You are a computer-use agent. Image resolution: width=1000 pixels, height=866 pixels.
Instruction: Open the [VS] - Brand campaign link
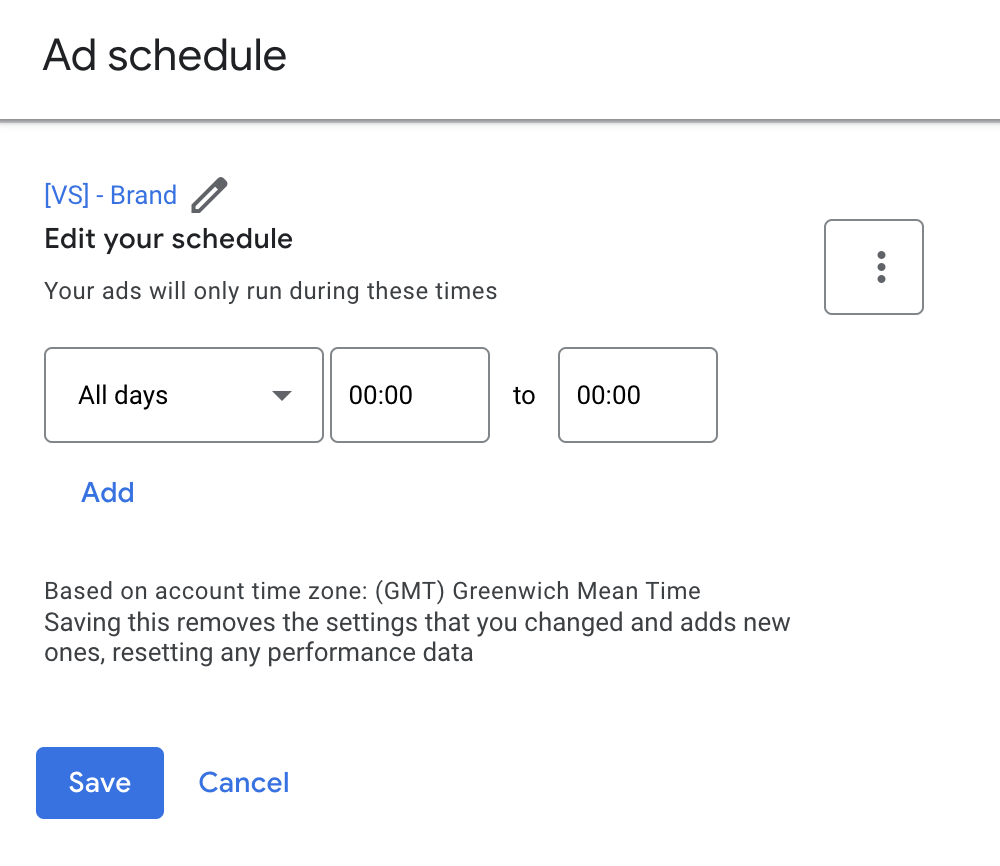click(111, 195)
